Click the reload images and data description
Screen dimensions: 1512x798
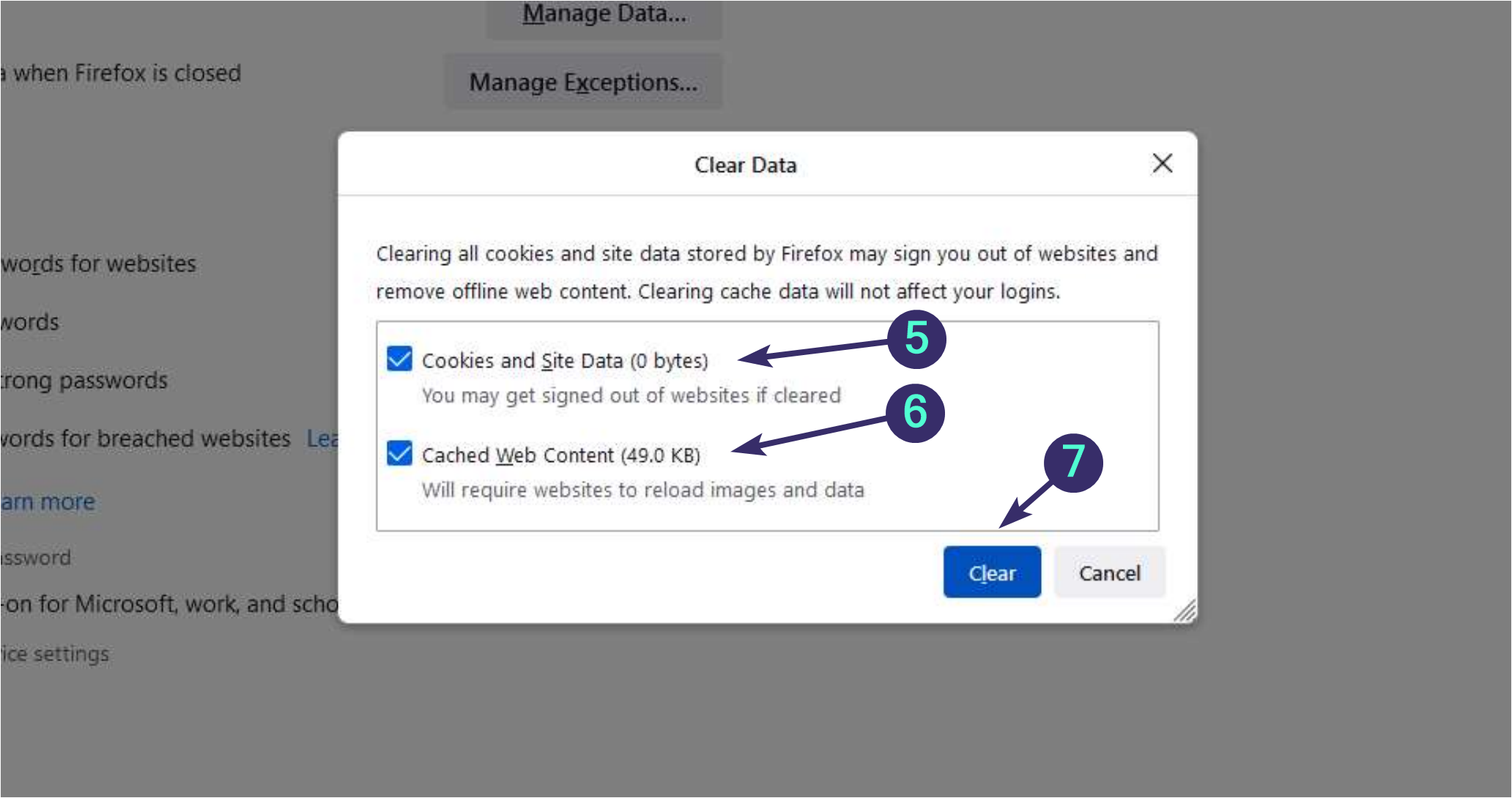coord(642,490)
